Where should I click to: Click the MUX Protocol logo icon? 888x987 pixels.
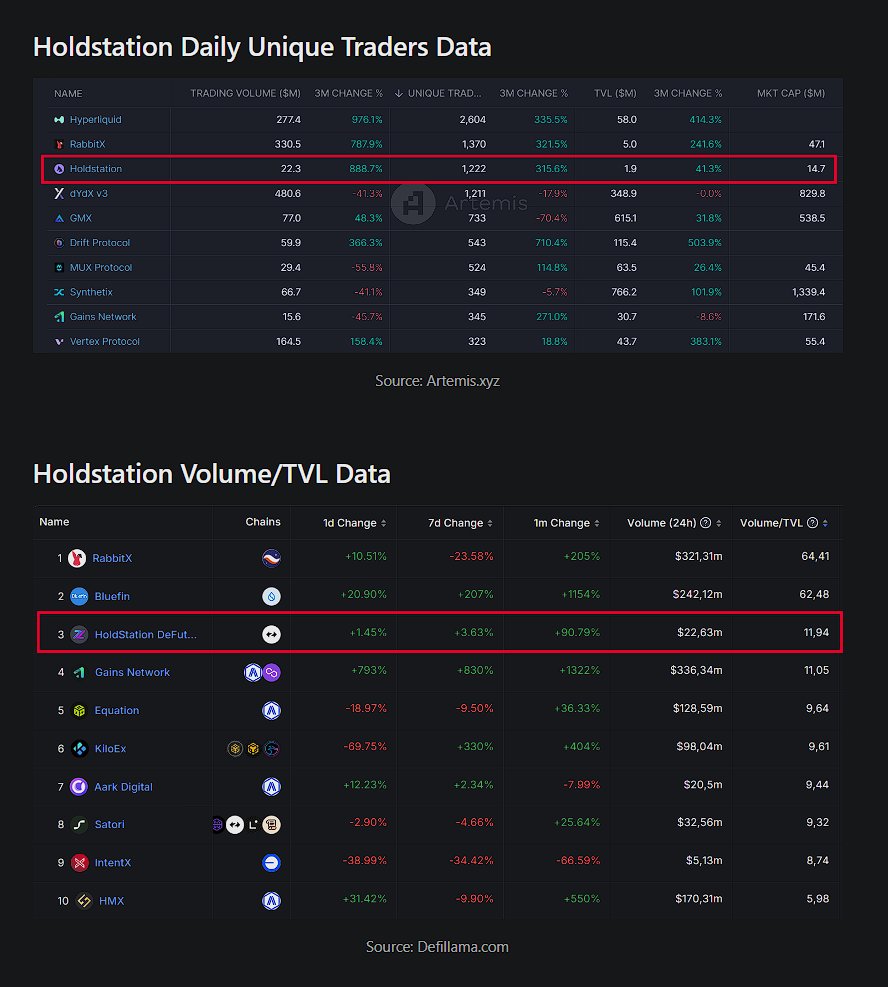59,268
